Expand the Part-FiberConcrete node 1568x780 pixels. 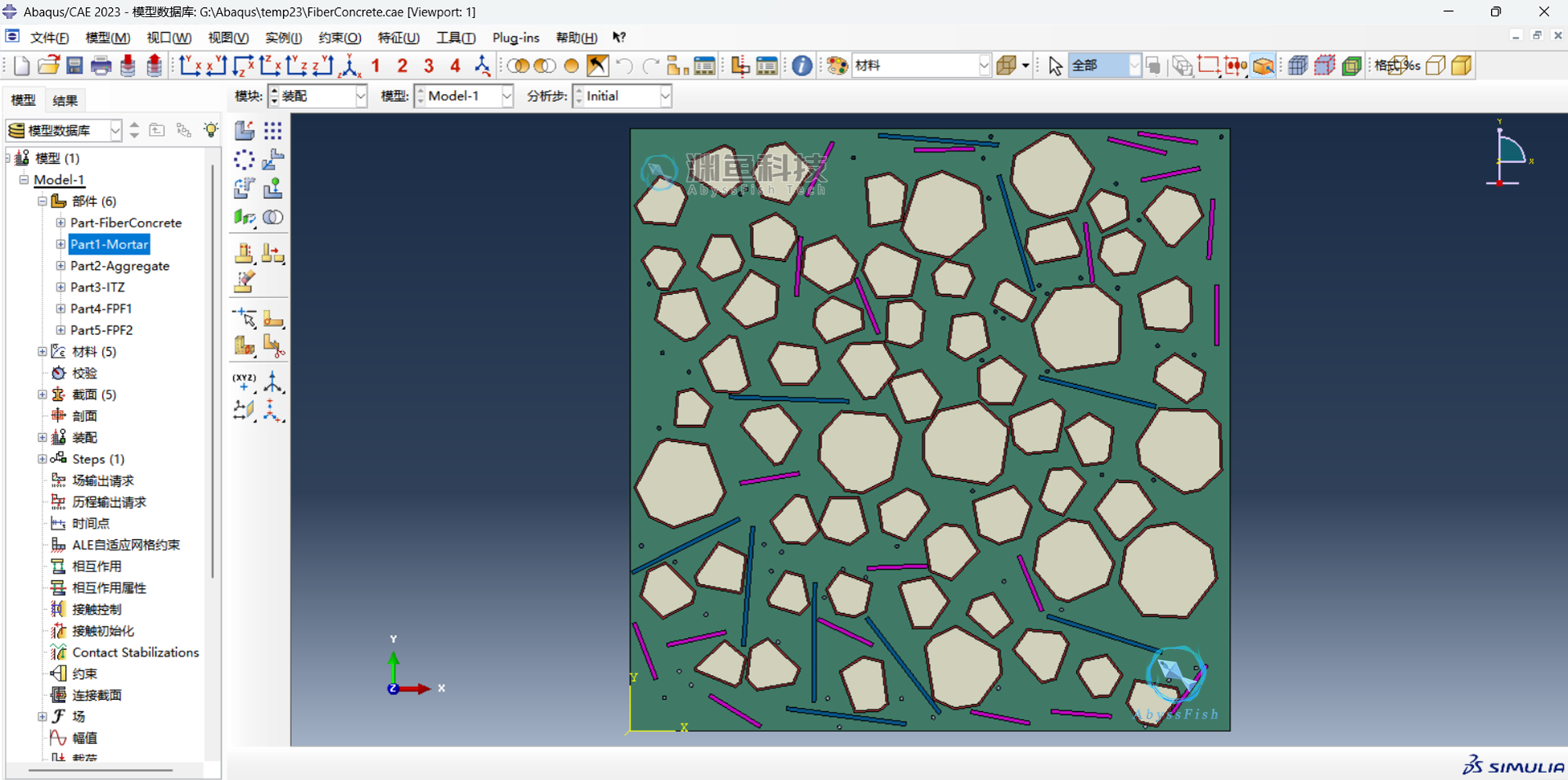[60, 223]
